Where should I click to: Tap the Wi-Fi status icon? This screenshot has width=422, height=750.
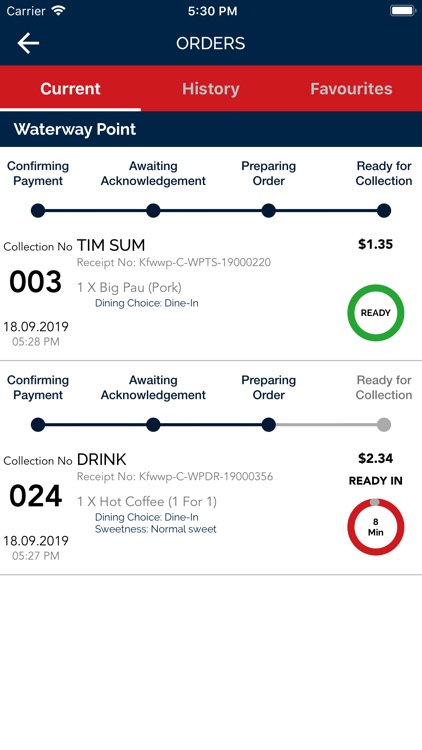[59, 11]
